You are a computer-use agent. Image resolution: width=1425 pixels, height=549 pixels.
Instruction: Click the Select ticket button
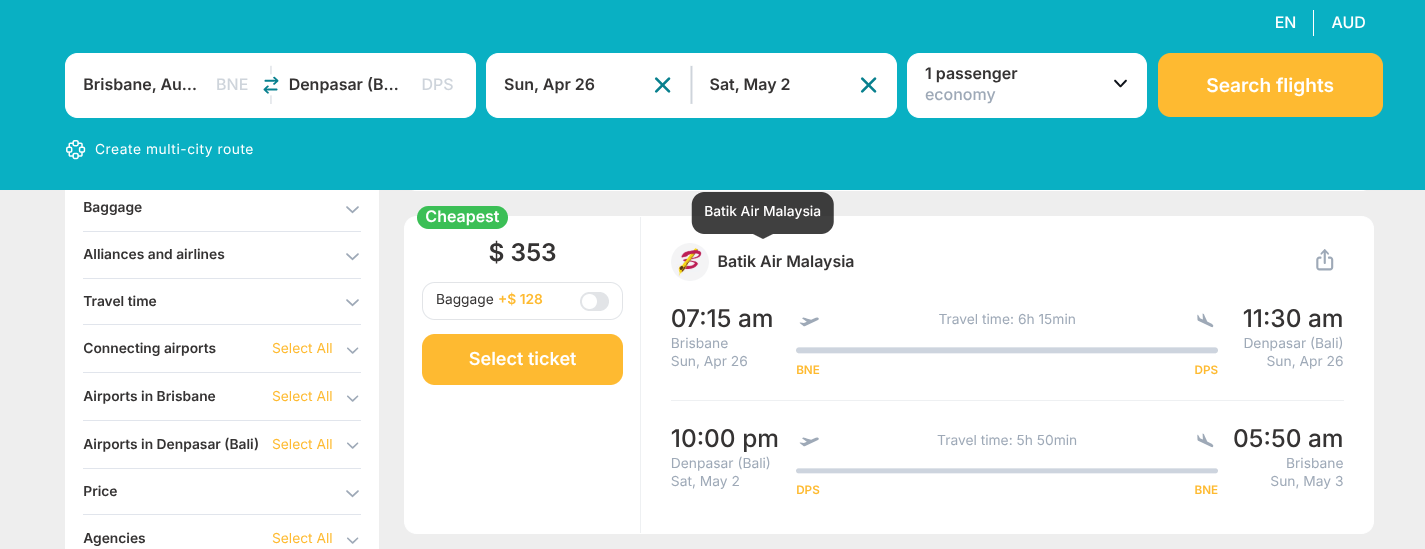[x=522, y=359]
